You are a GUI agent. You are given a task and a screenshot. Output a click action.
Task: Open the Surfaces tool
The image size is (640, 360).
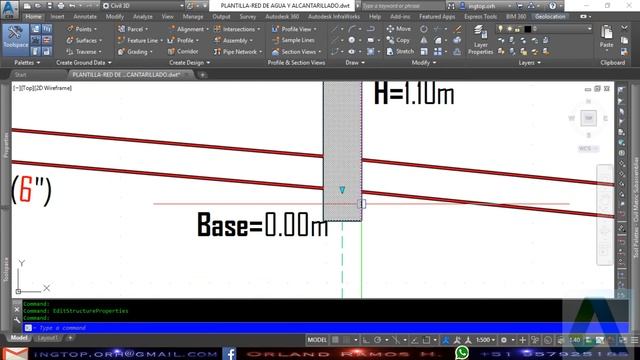pos(84,40)
